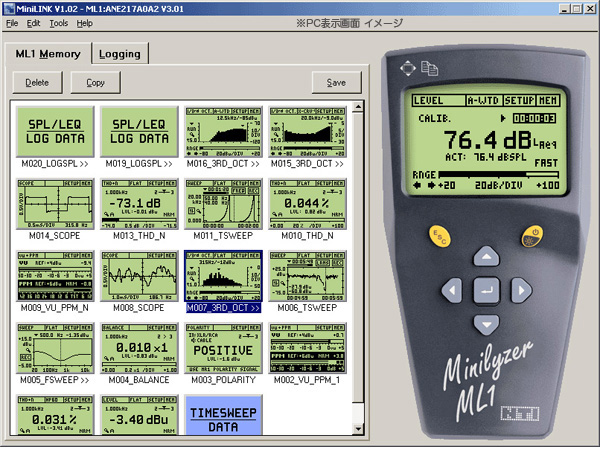The height and width of the screenshot is (450, 600).
Task: Open the Help menu
Action: (x=85, y=23)
